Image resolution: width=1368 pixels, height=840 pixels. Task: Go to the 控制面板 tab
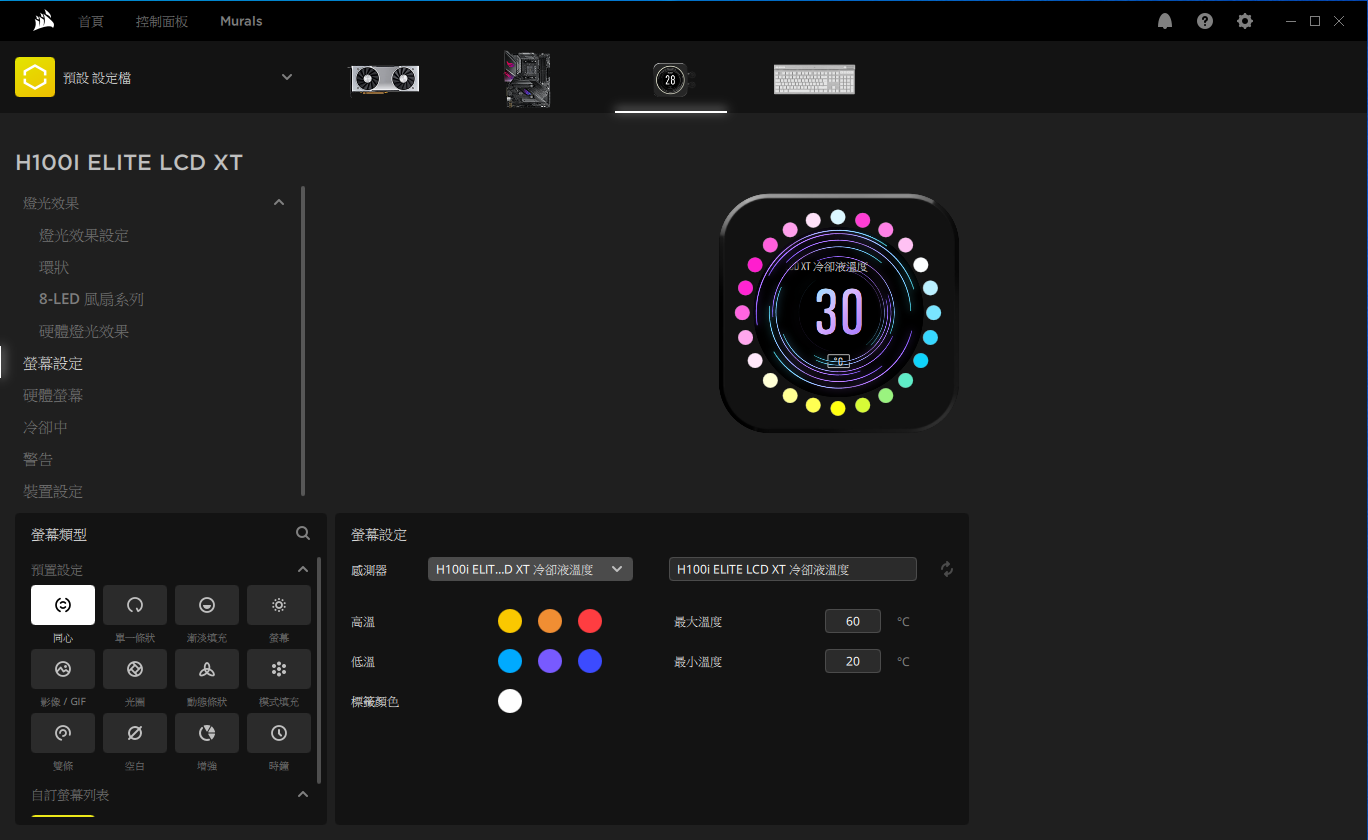pyautogui.click(x=162, y=21)
